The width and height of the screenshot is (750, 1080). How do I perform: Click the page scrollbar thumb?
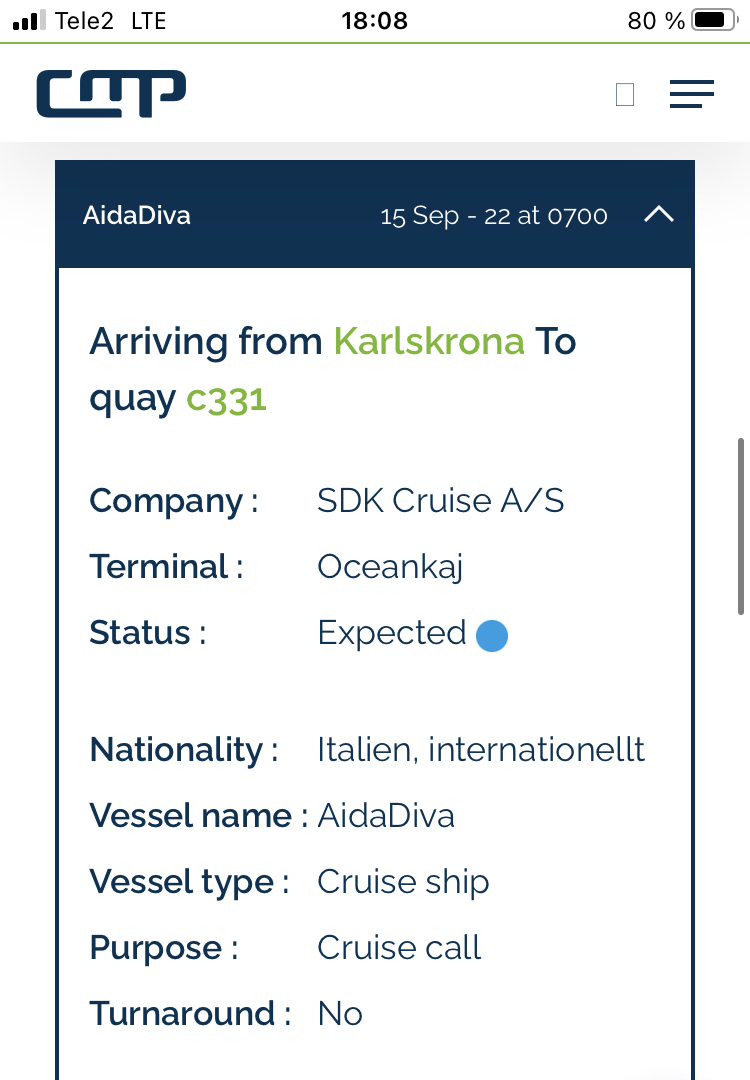coord(741,526)
